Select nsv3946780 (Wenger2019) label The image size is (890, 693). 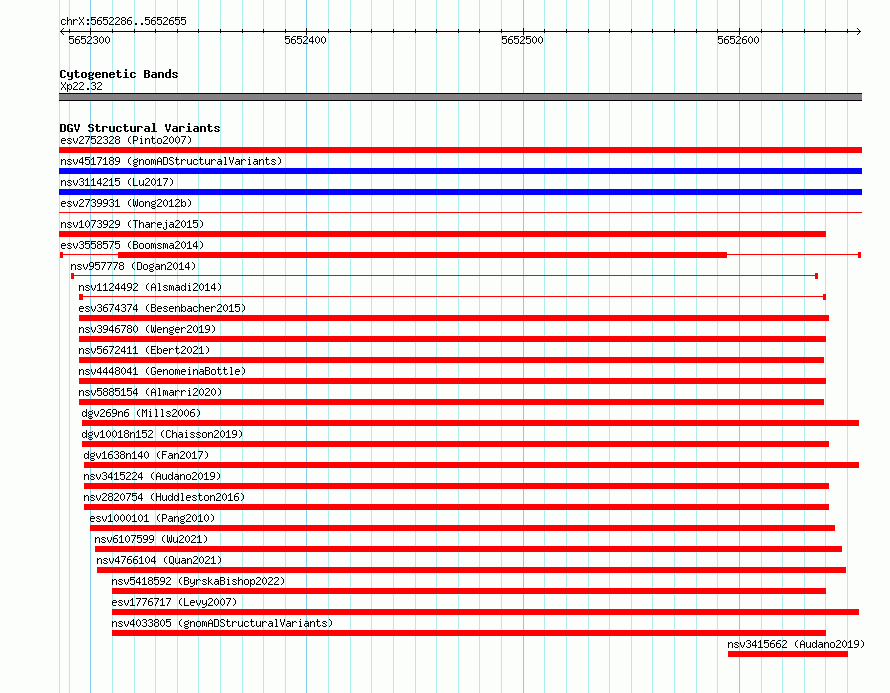[x=147, y=329]
